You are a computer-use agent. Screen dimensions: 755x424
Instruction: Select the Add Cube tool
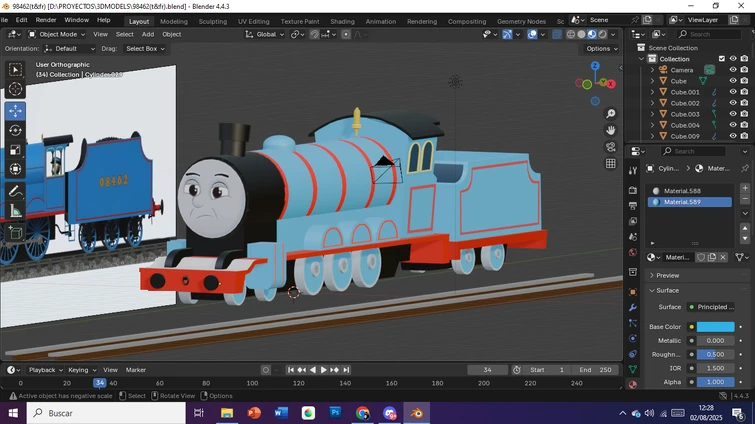(x=15, y=233)
